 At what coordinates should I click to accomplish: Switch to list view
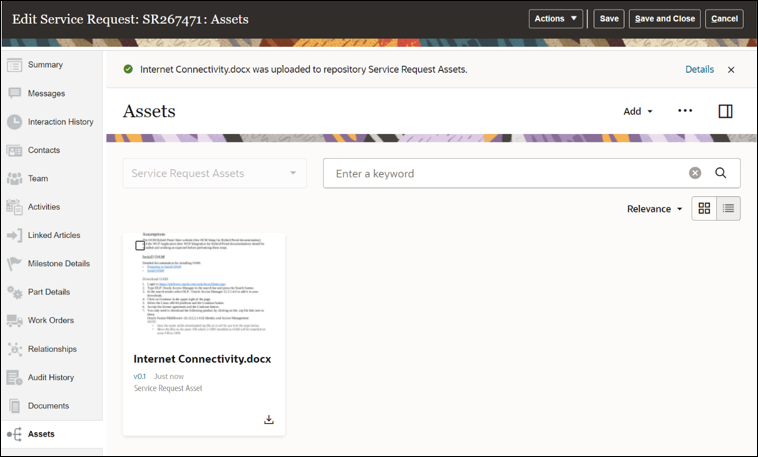point(728,208)
